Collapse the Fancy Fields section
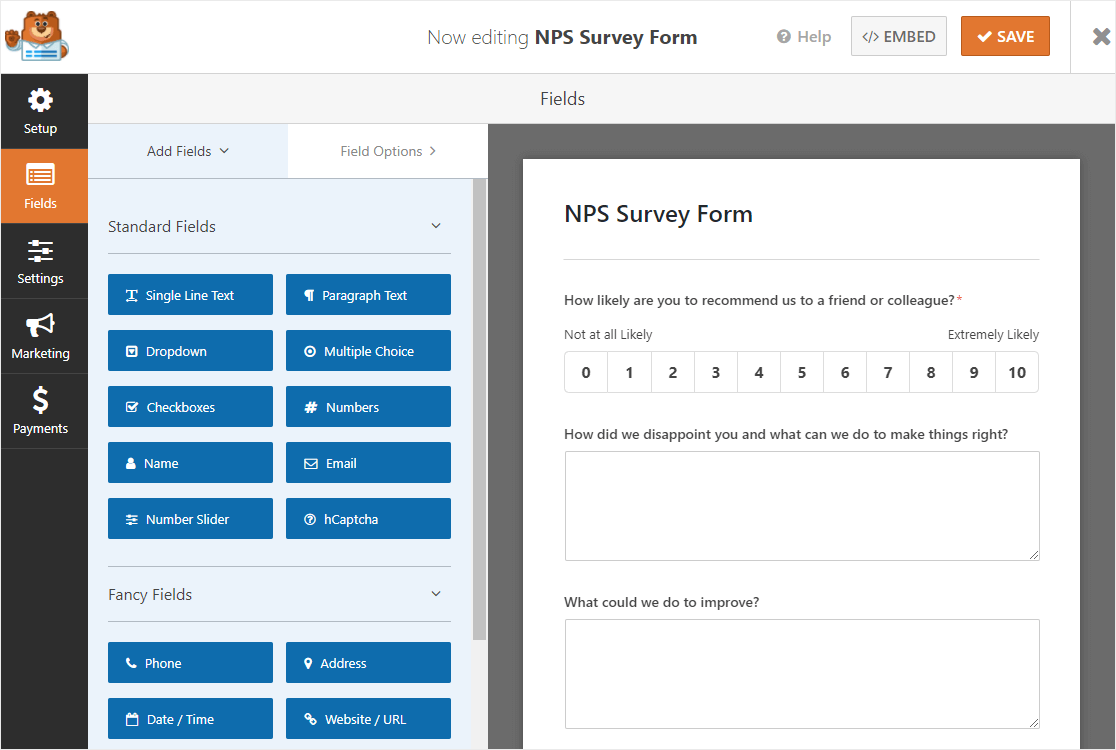The height and width of the screenshot is (750, 1116). click(436, 594)
